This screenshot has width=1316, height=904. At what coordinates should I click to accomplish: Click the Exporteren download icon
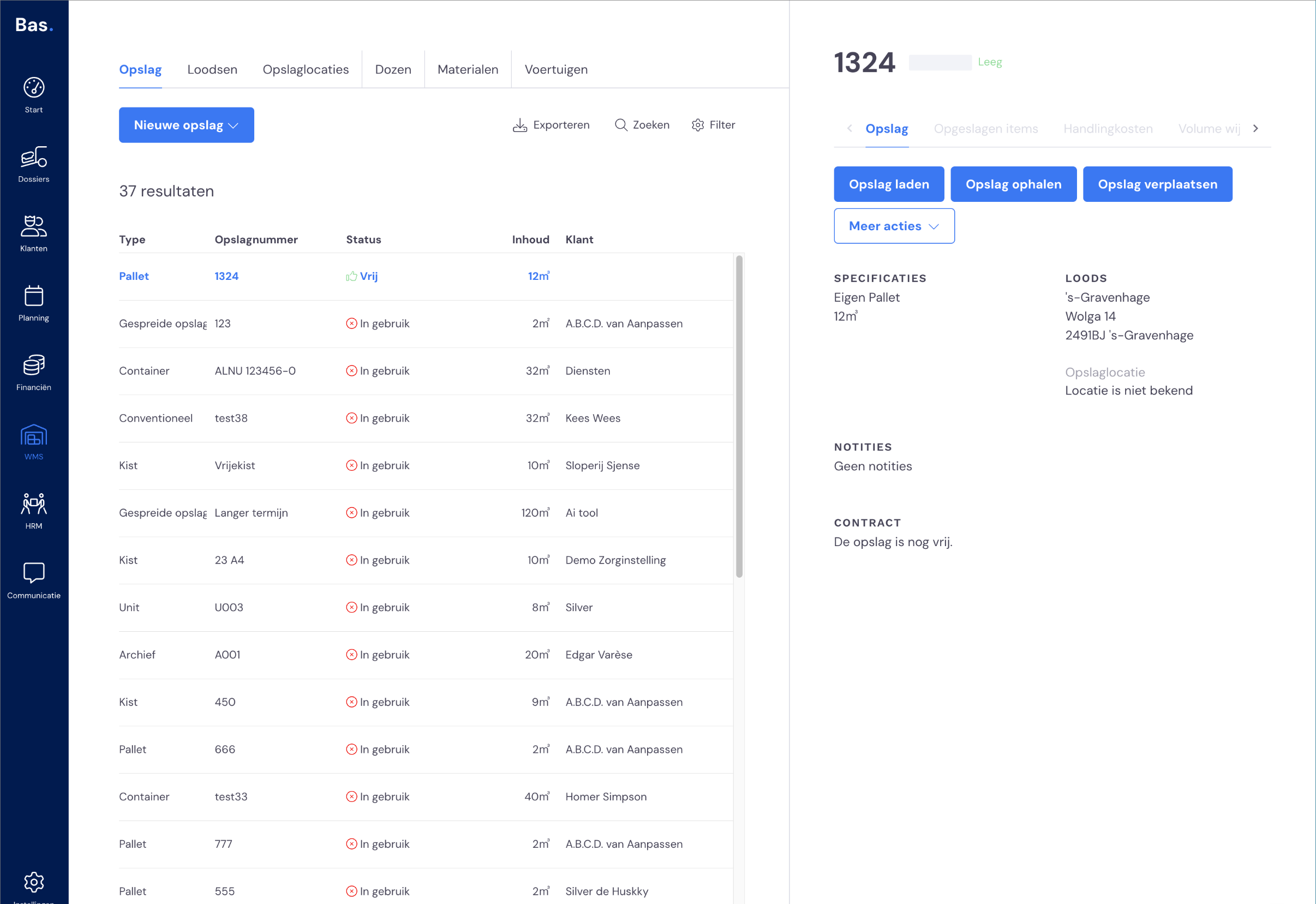click(519, 125)
